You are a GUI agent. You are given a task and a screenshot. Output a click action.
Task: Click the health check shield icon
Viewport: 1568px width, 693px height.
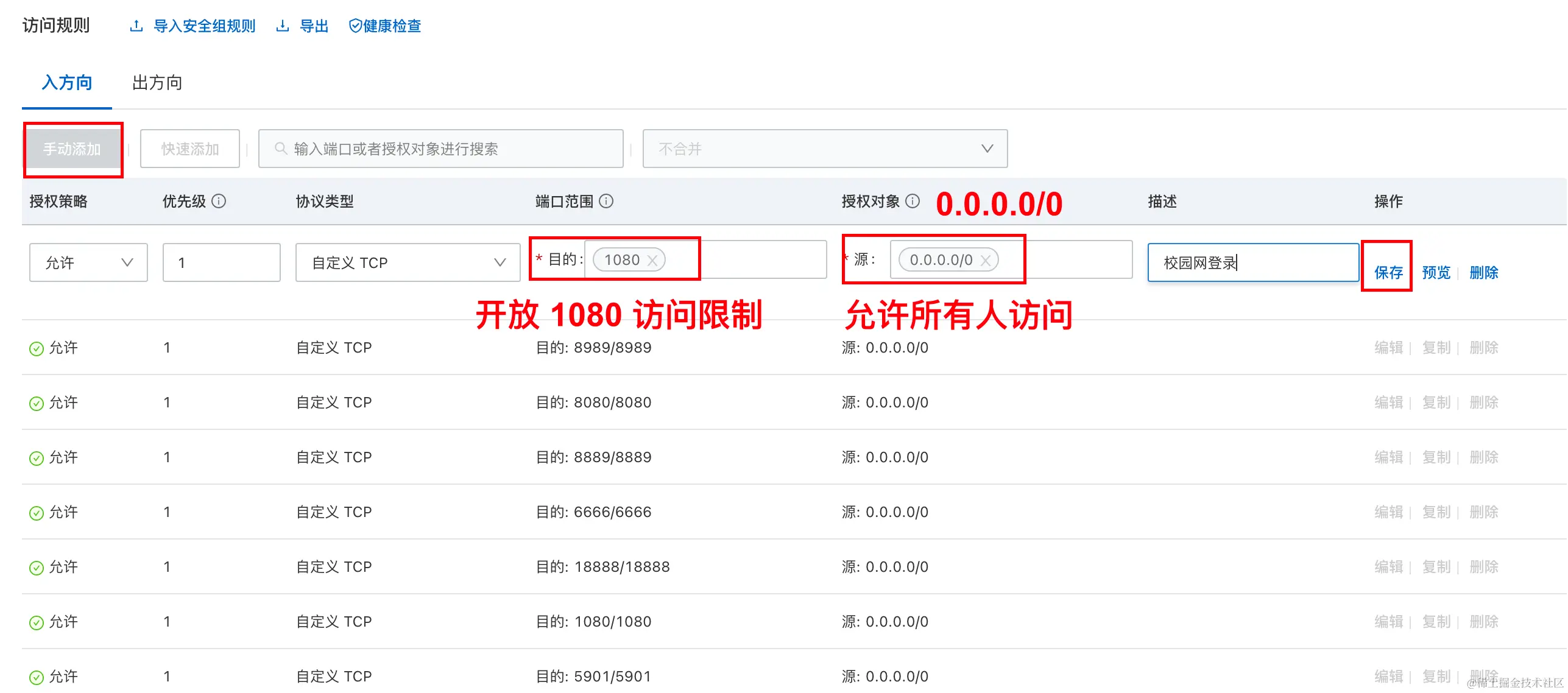pos(355,26)
